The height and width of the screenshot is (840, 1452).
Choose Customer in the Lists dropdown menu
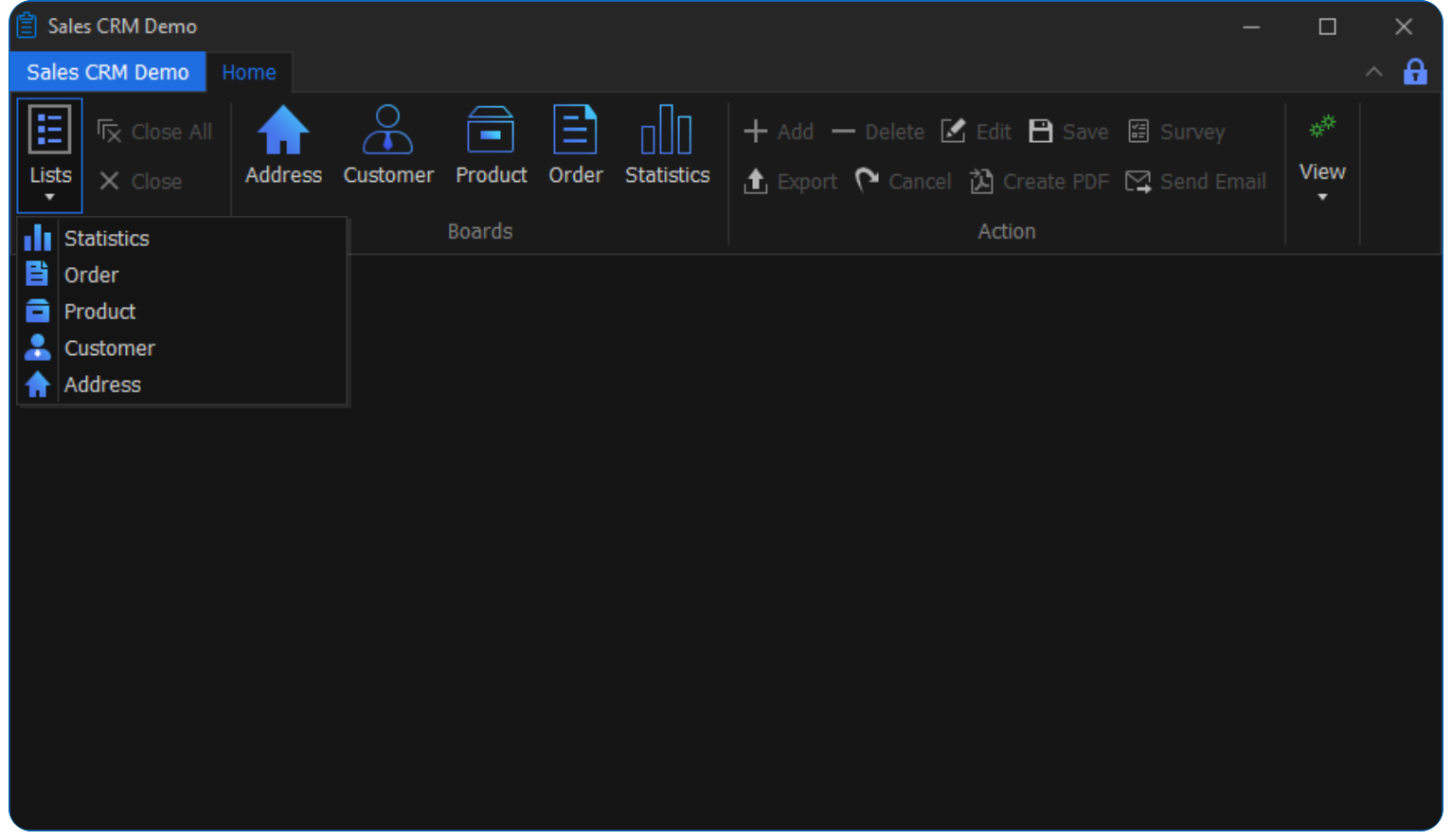tap(109, 349)
